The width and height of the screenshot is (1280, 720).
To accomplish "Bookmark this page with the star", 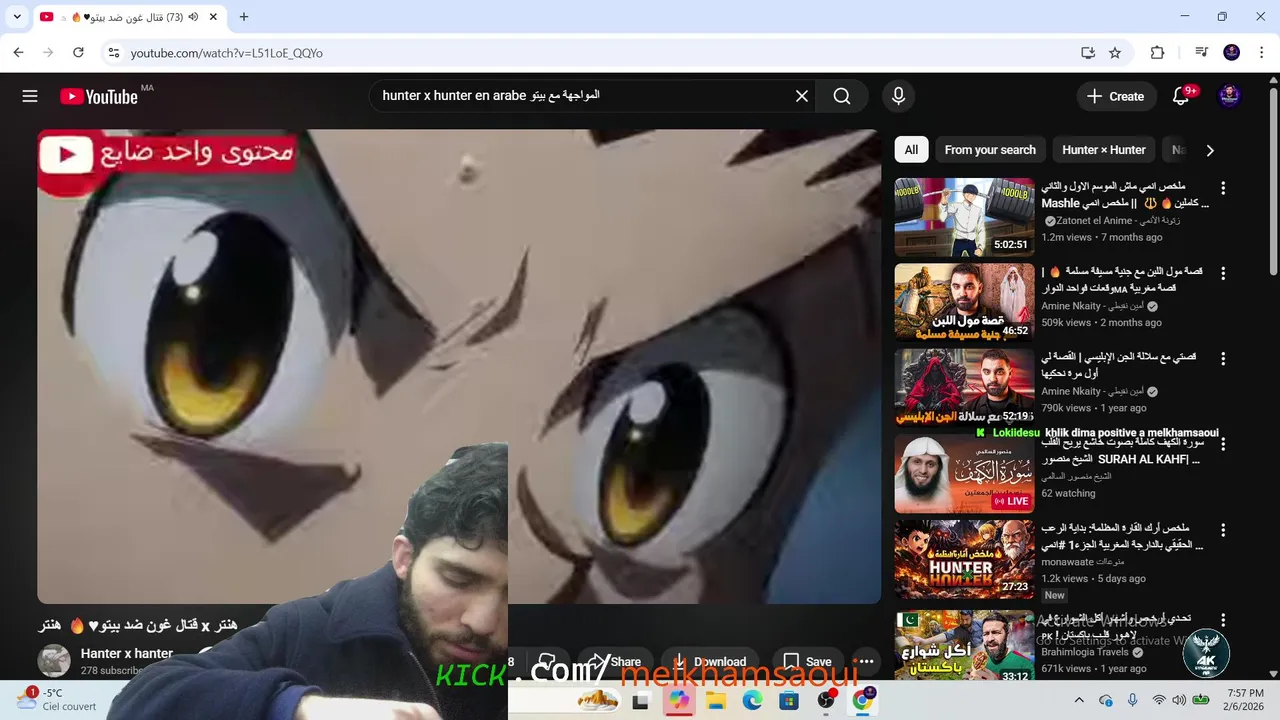I will coord(1115,53).
